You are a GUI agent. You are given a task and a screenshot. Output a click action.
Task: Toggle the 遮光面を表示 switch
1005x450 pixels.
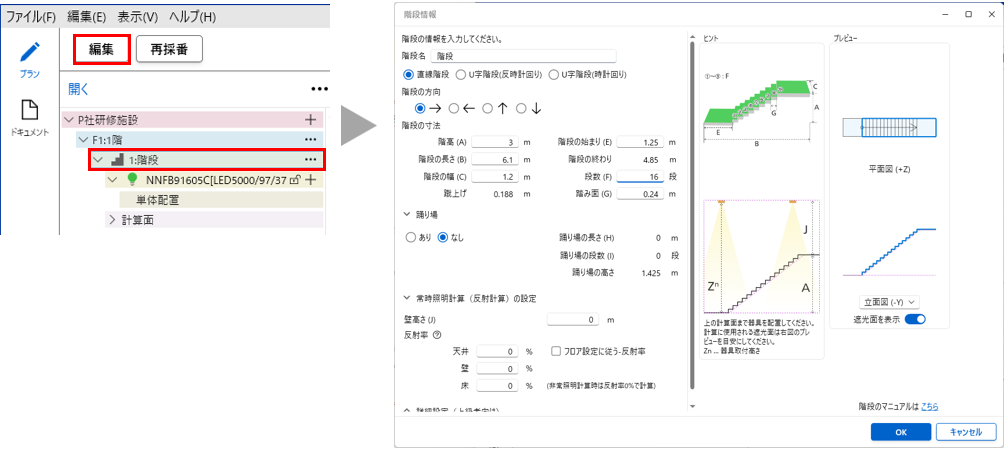tap(916, 319)
